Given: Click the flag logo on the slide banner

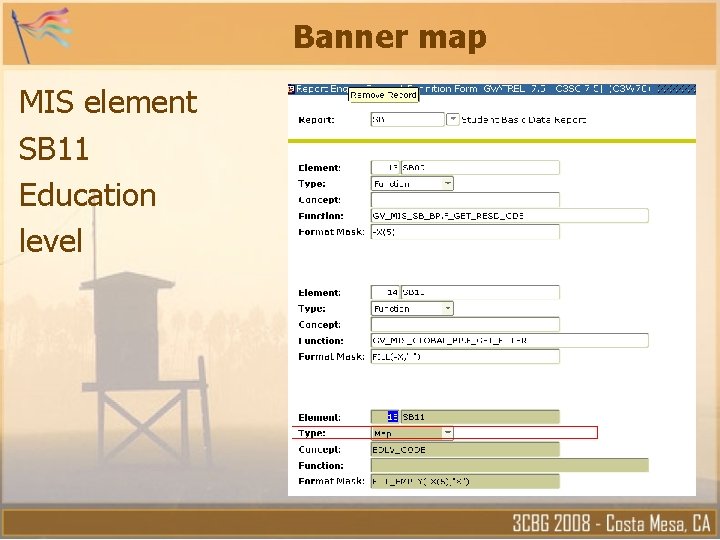Looking at the screenshot, I should point(42,34).
